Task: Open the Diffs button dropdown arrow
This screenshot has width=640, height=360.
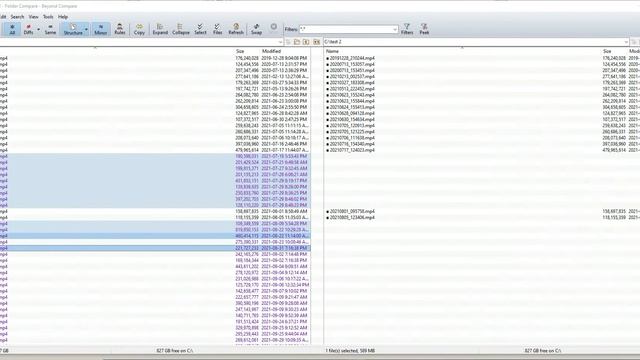Action: 38,29
